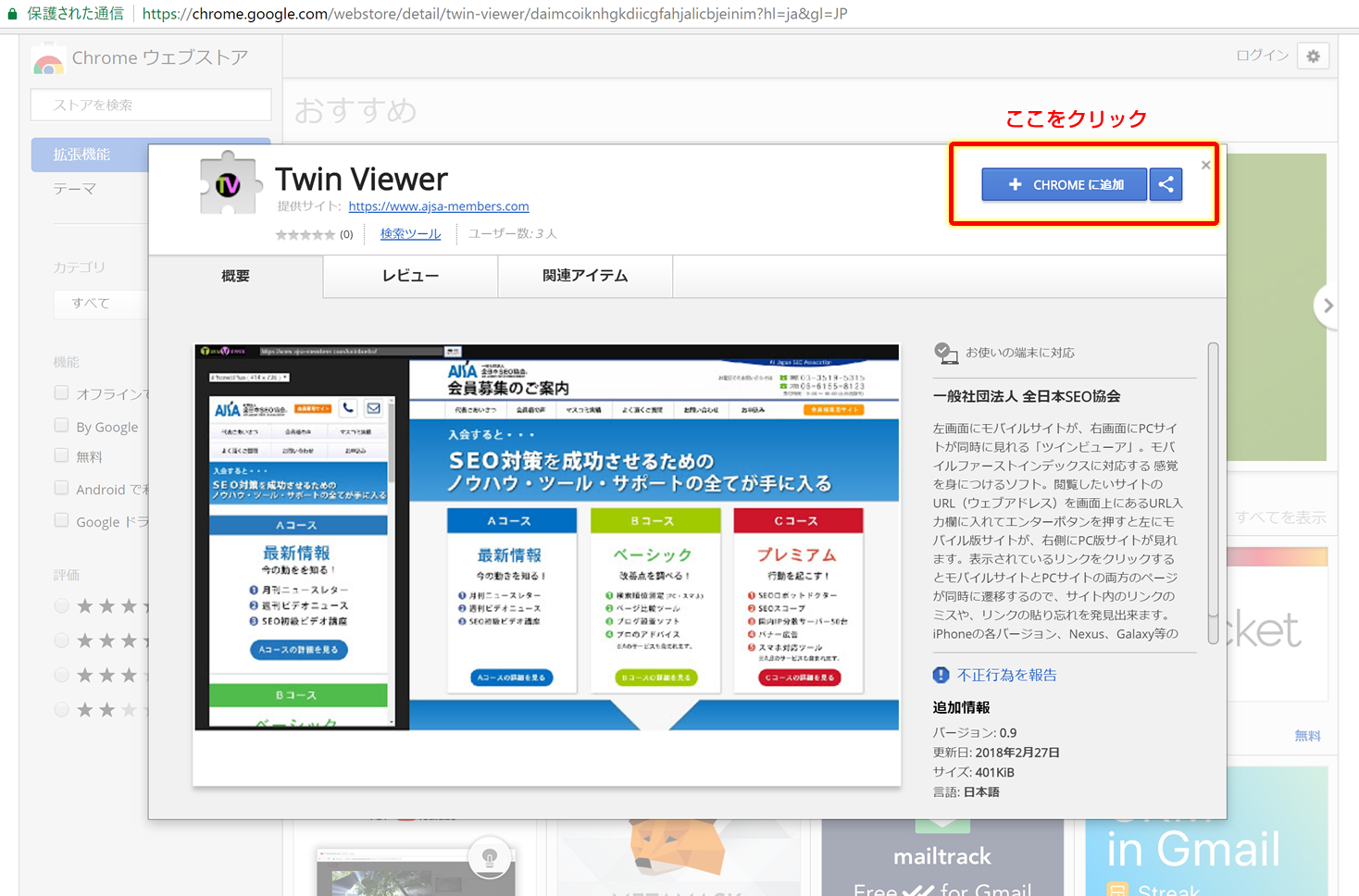Screen dimensions: 1359x896
Task: Open the 概要 tab
Action: coord(235,276)
